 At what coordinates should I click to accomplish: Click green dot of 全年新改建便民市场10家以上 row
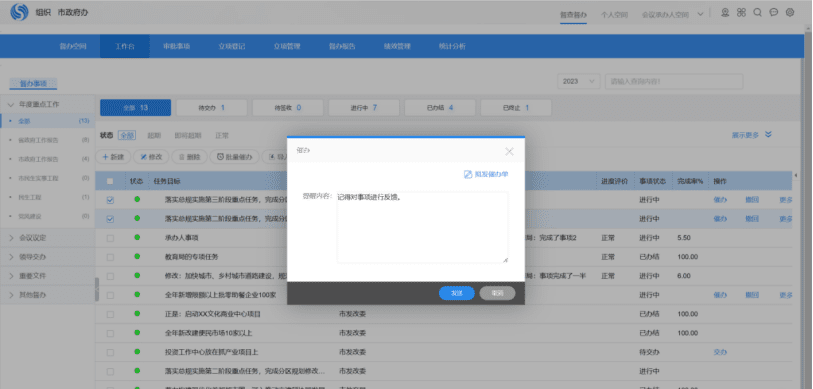click(x=137, y=332)
